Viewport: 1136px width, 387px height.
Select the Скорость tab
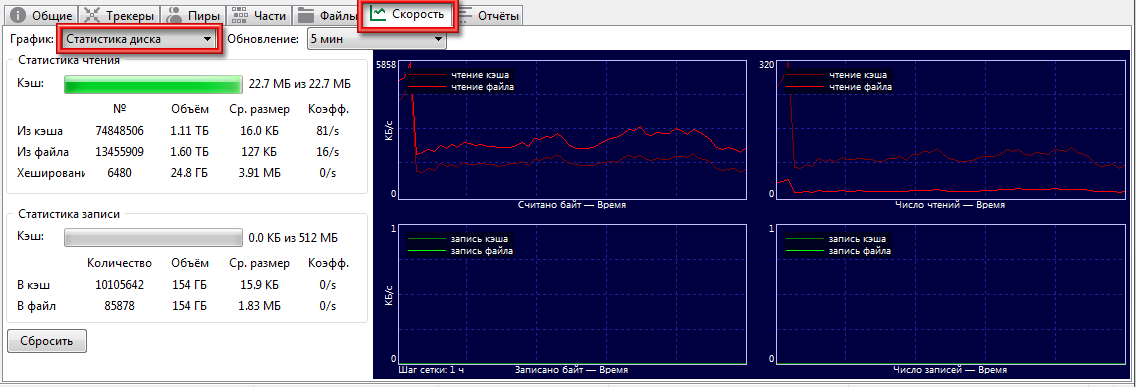[408, 14]
